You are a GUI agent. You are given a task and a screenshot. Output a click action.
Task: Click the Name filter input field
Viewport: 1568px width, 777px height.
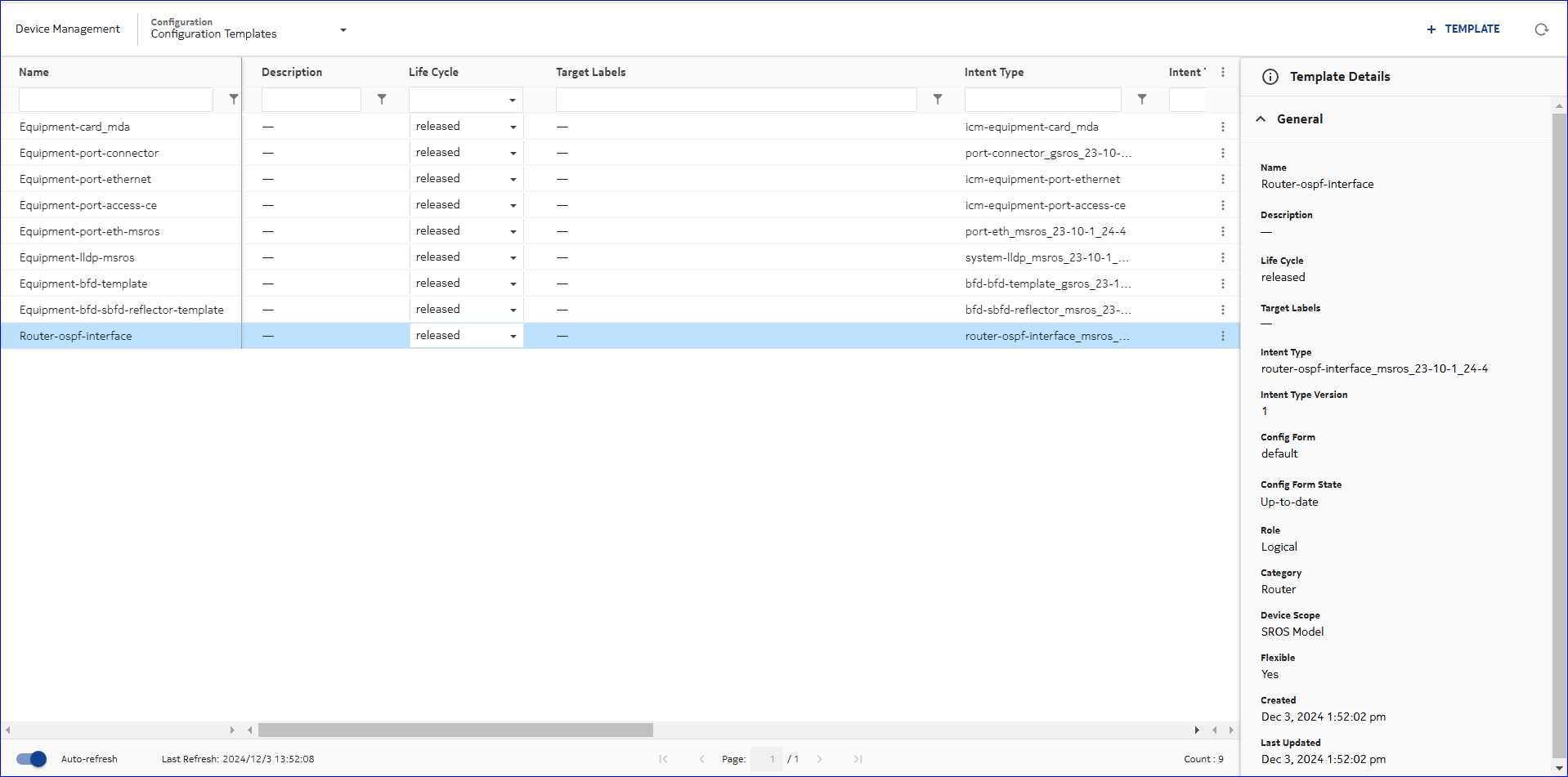(116, 100)
